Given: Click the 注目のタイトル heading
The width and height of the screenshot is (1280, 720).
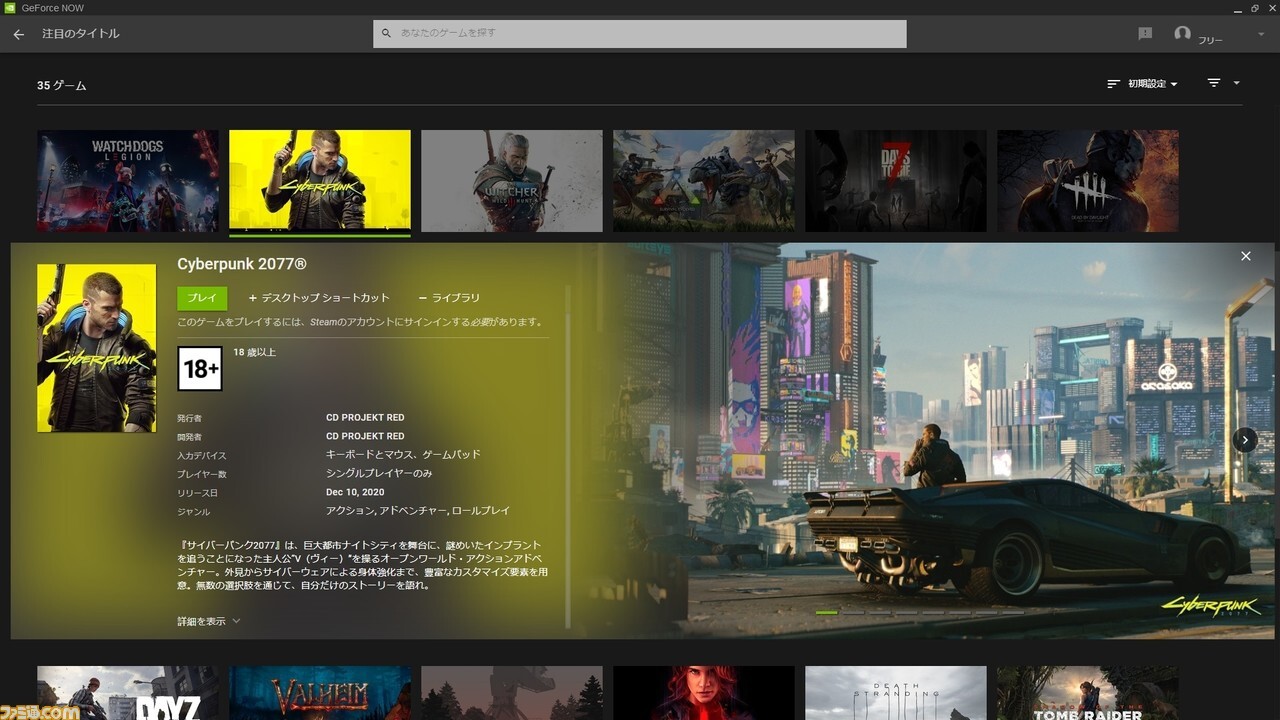Looking at the screenshot, I should pos(80,34).
